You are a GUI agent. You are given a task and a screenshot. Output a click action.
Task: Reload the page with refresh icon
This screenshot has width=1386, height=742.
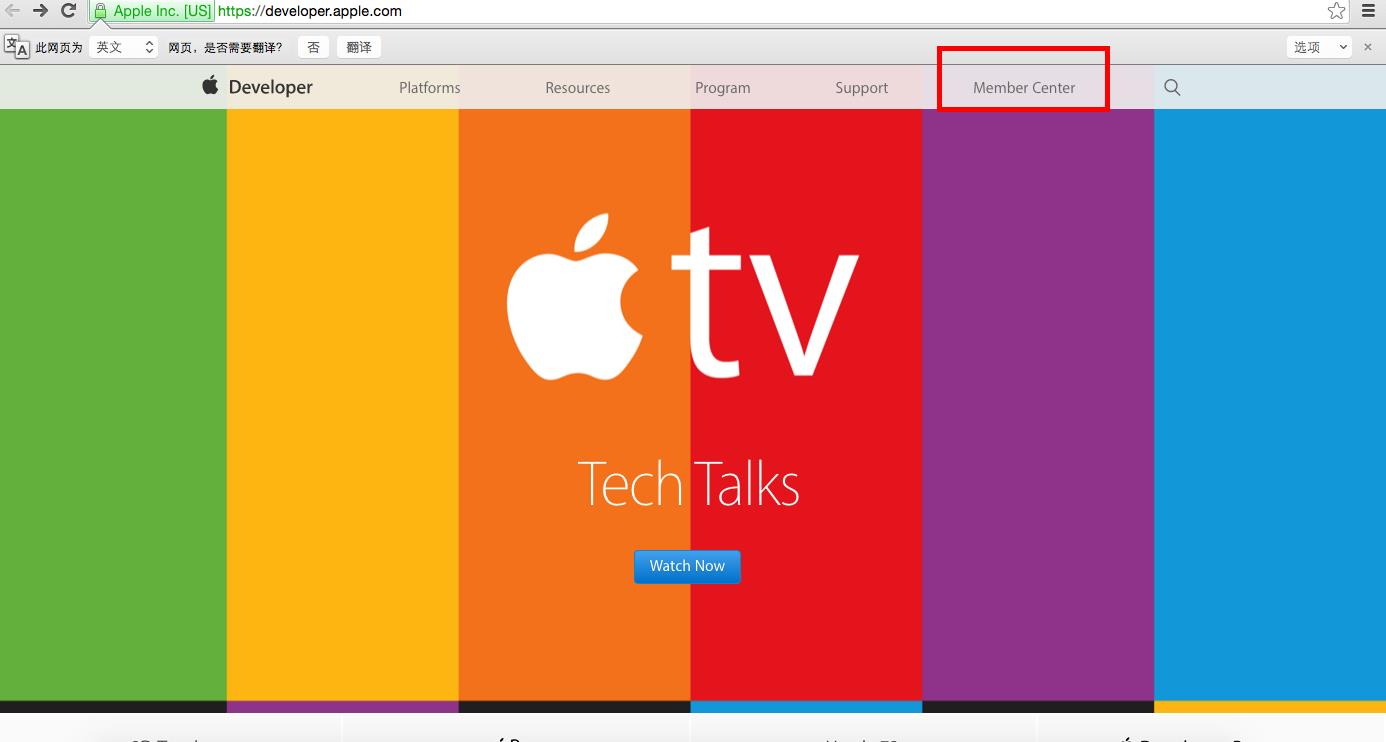(x=69, y=11)
